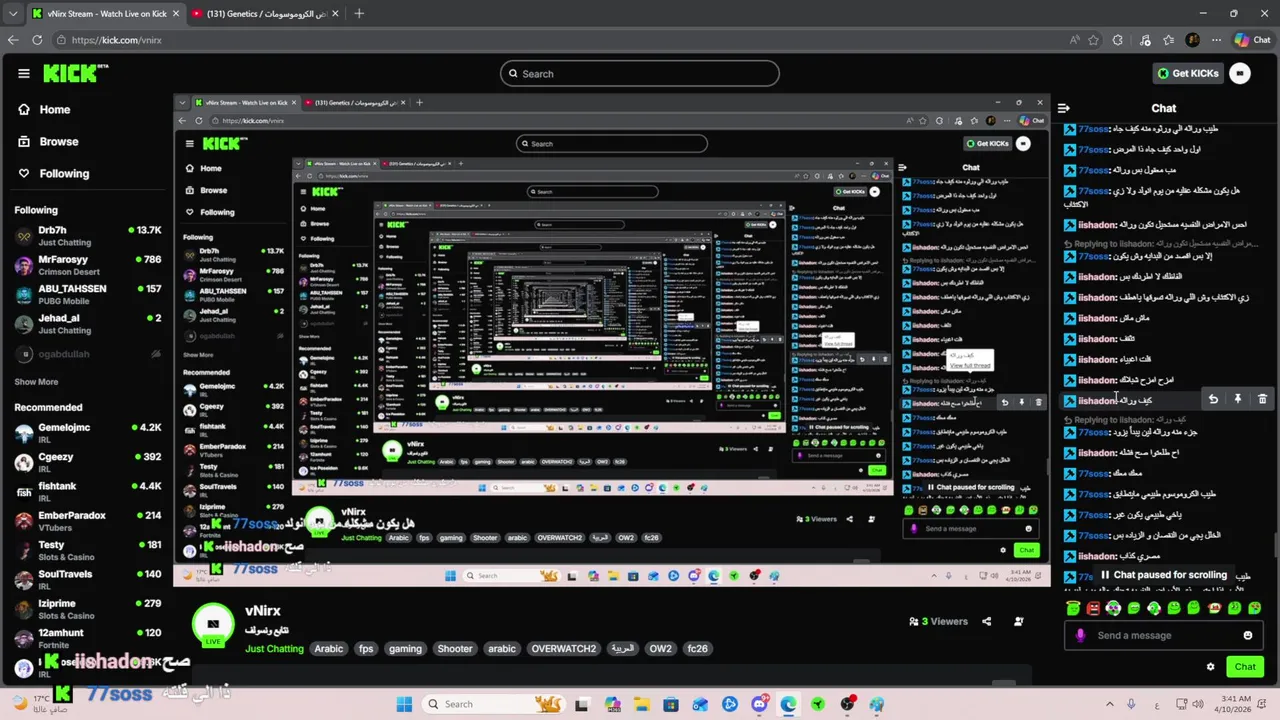Select the OVERWATCH2 stream tag
The image size is (1280, 720).
(564, 649)
